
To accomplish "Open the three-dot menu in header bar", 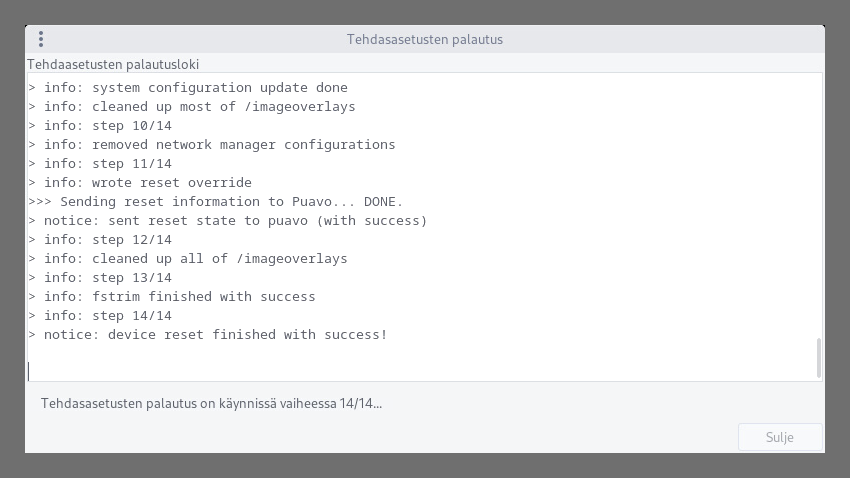I will pyautogui.click(x=40, y=39).
